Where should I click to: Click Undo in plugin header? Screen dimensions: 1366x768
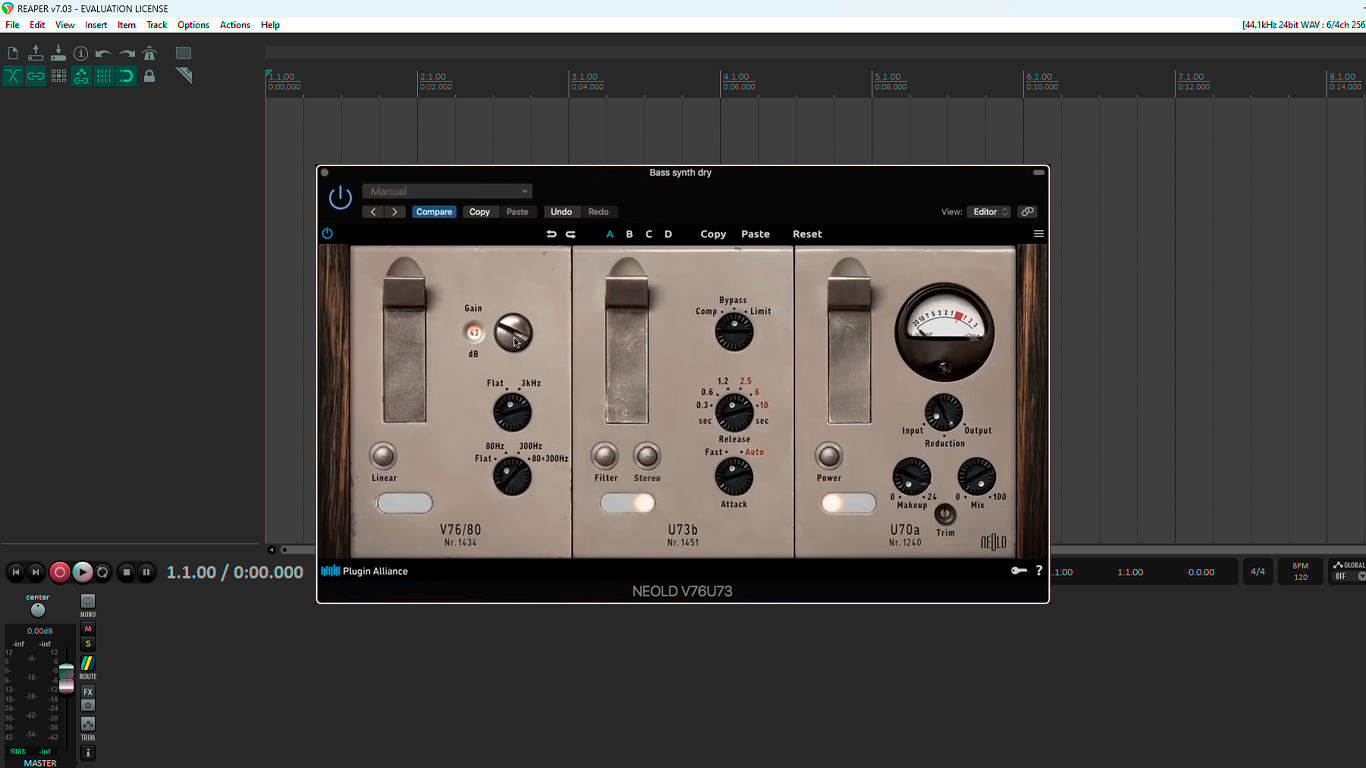tap(561, 212)
